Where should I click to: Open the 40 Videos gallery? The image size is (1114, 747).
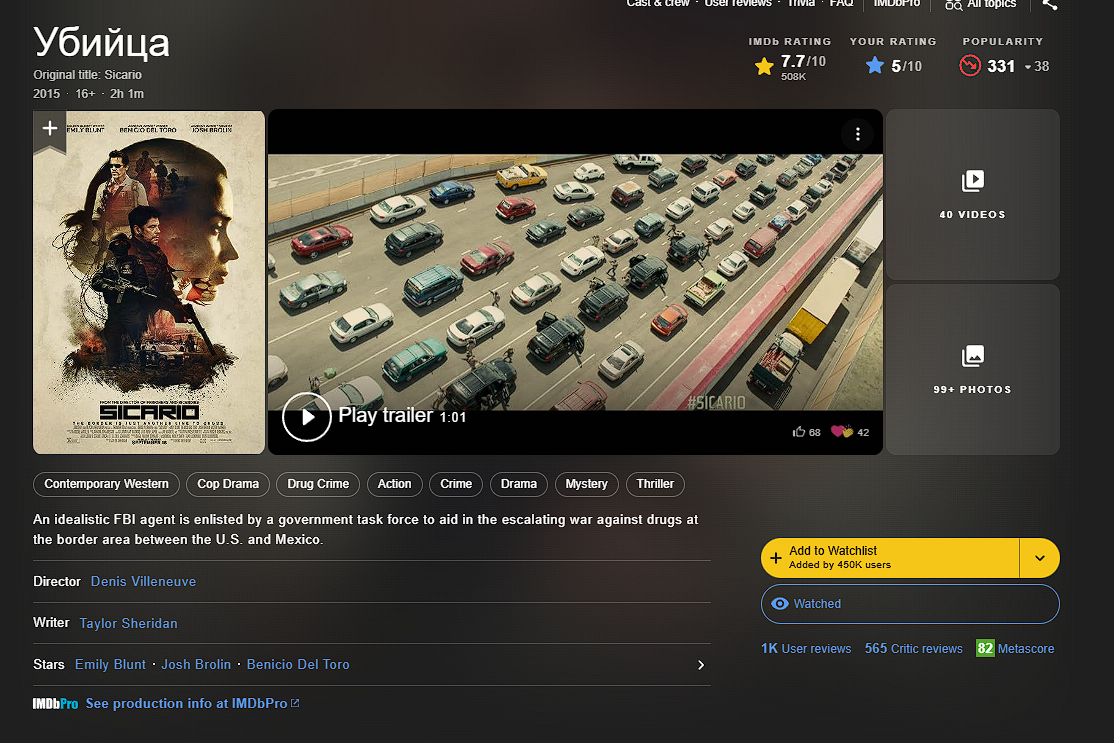pyautogui.click(x=973, y=195)
